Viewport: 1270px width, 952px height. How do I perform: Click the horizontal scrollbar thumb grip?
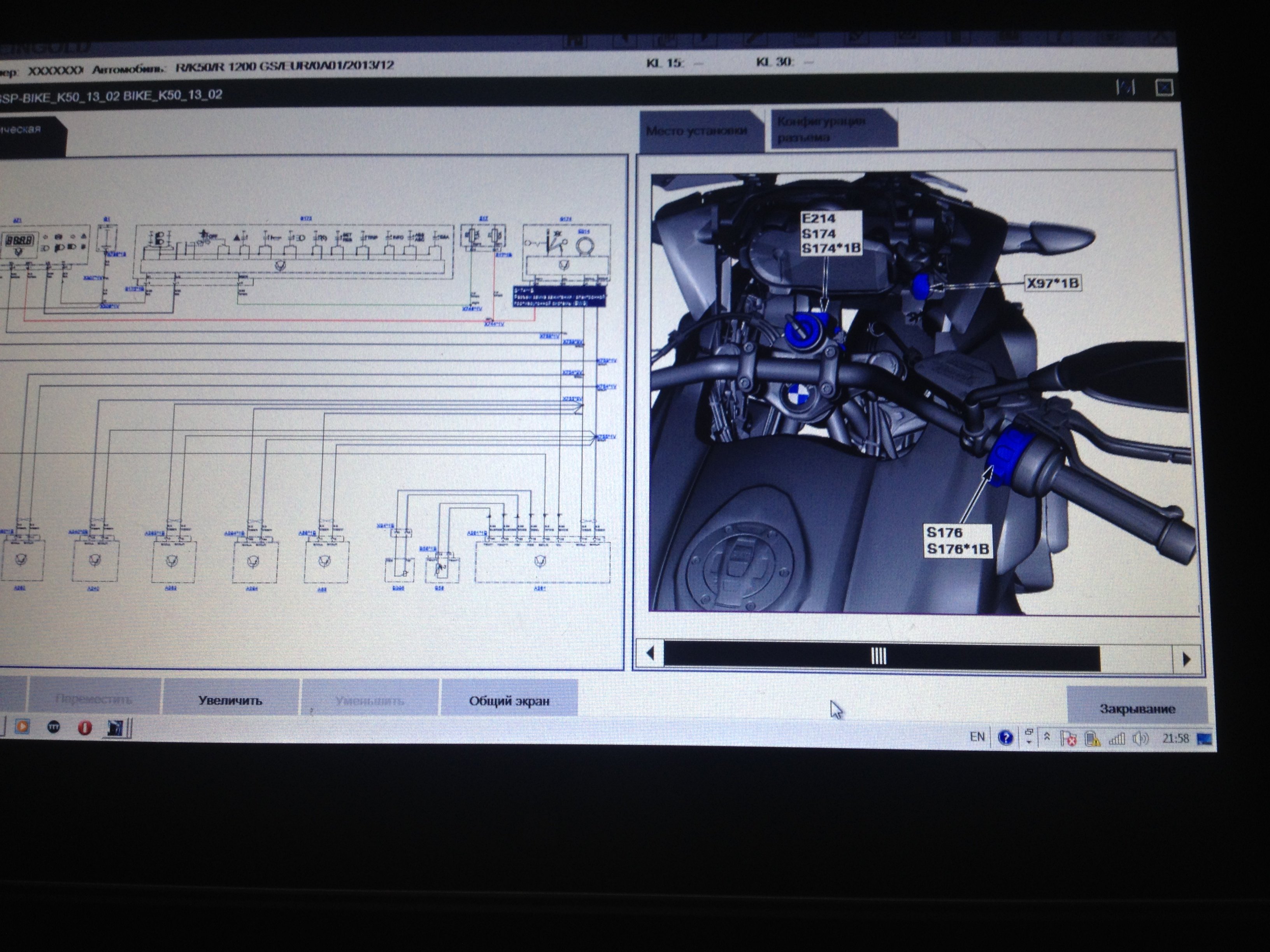click(x=878, y=656)
